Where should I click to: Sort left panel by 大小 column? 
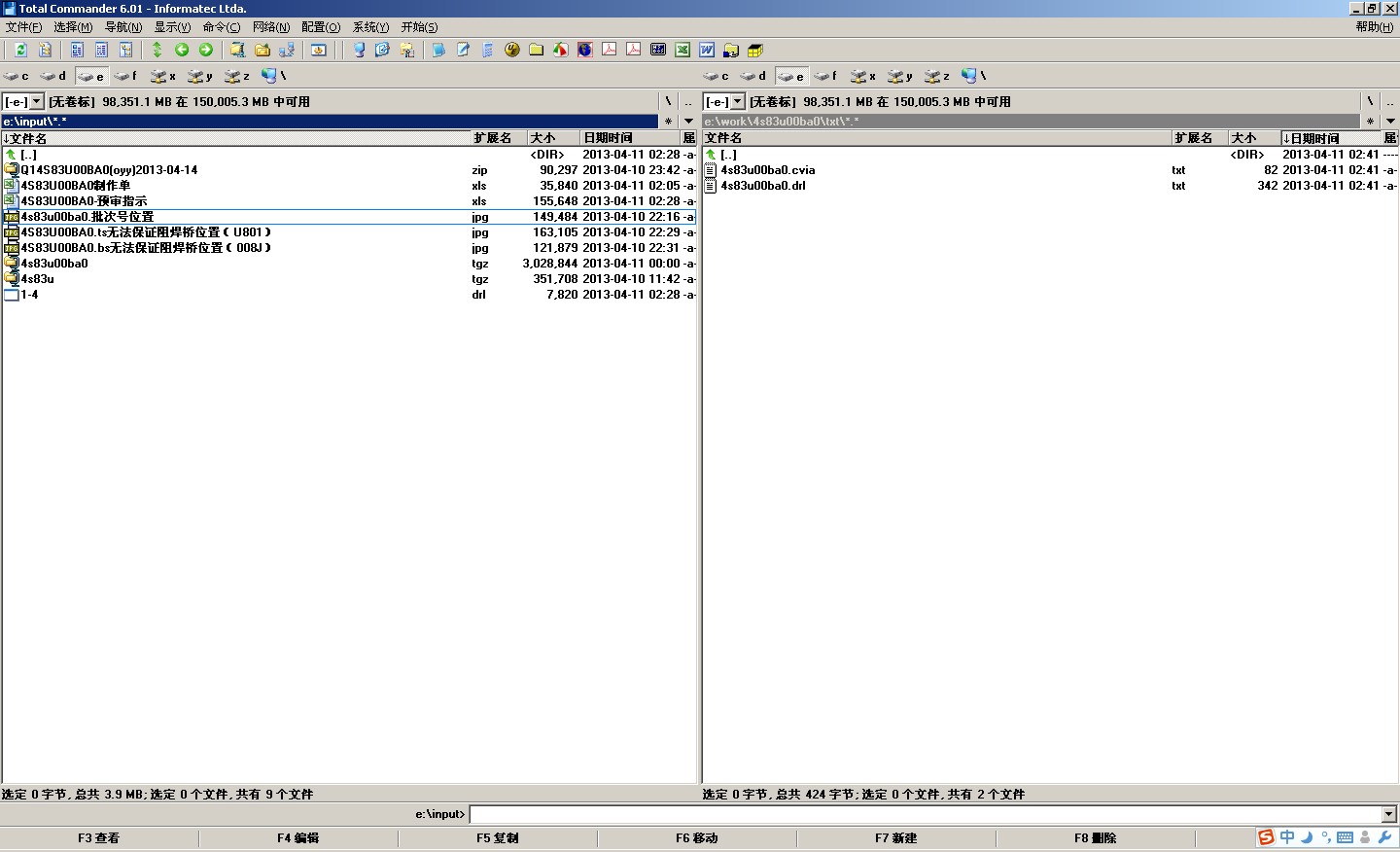tap(554, 138)
